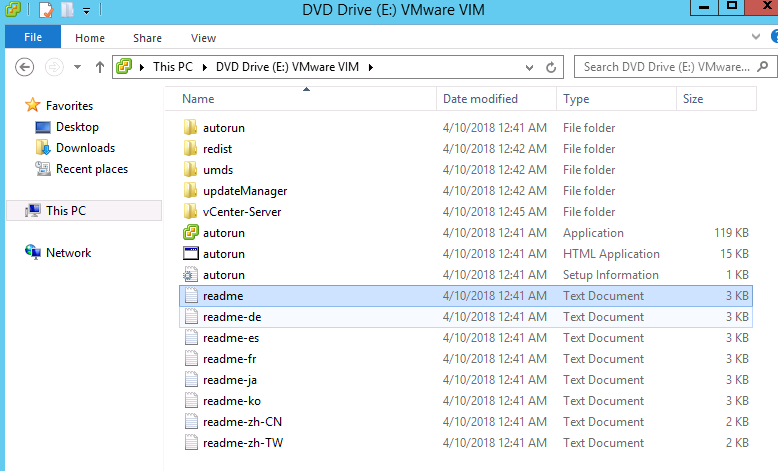Open Help with the question mark icon
The height and width of the screenshot is (471, 778).
coord(775,36)
